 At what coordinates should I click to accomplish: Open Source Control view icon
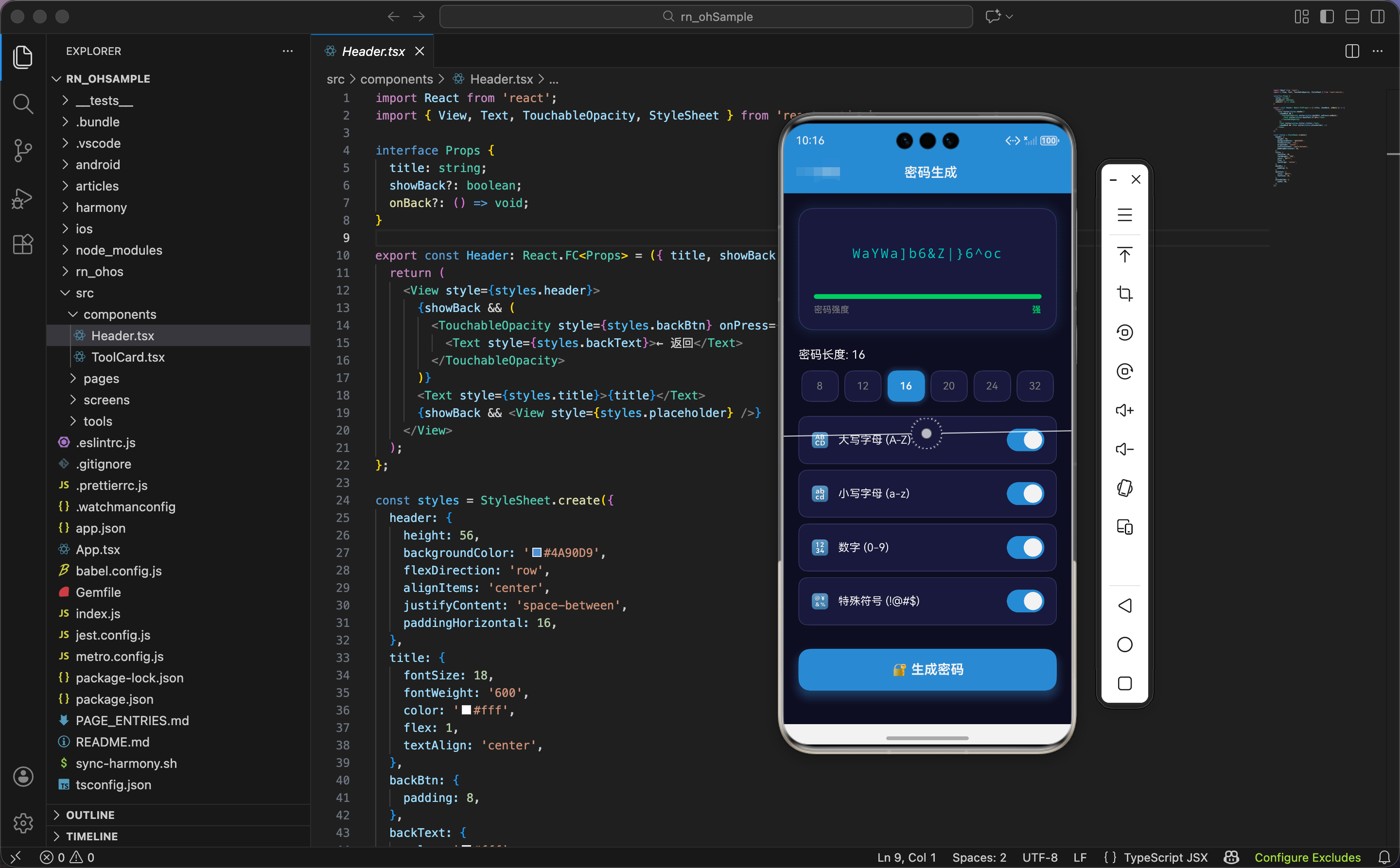[x=23, y=150]
